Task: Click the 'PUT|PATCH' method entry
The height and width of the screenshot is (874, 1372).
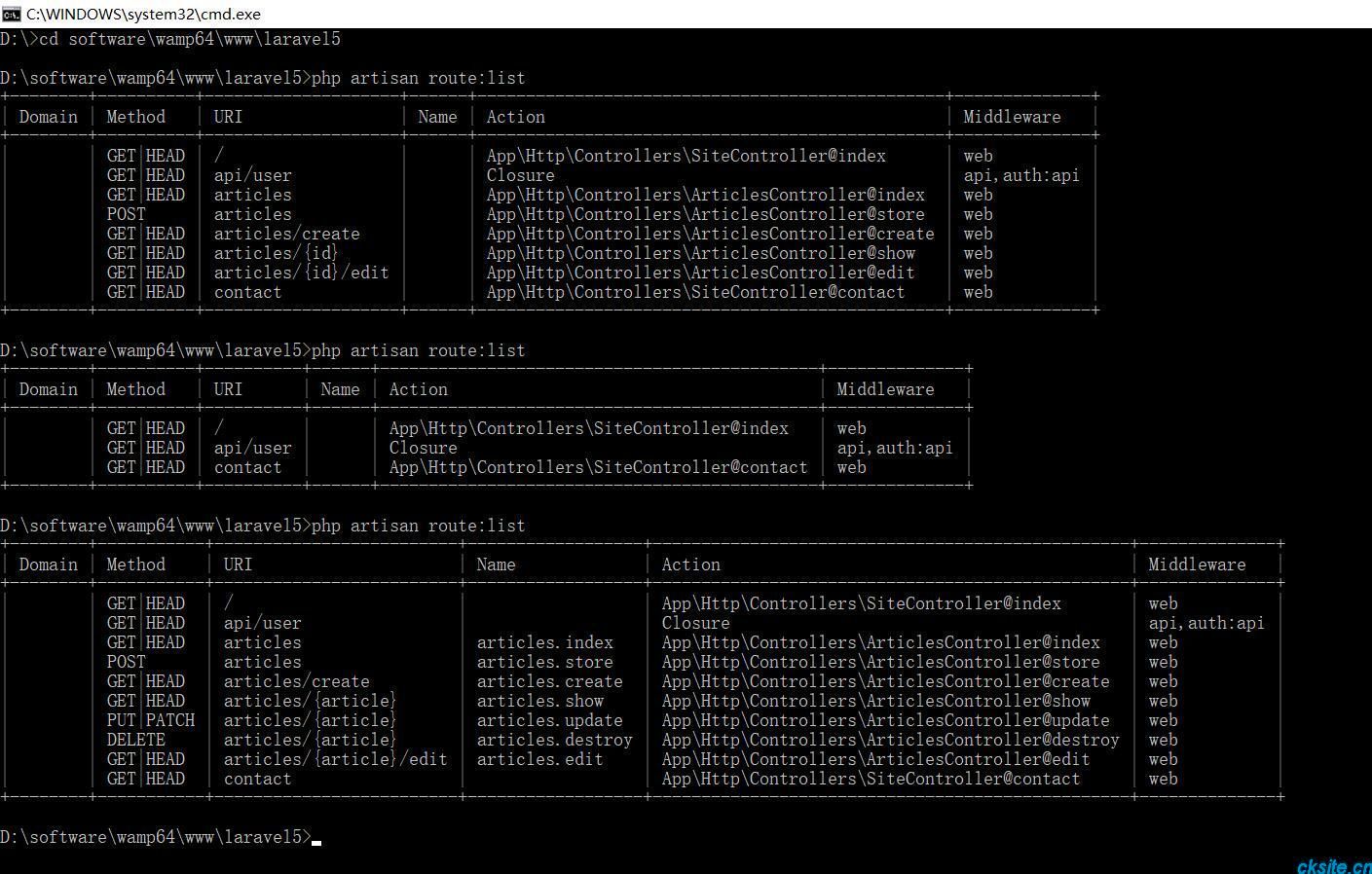Action: pos(151,720)
